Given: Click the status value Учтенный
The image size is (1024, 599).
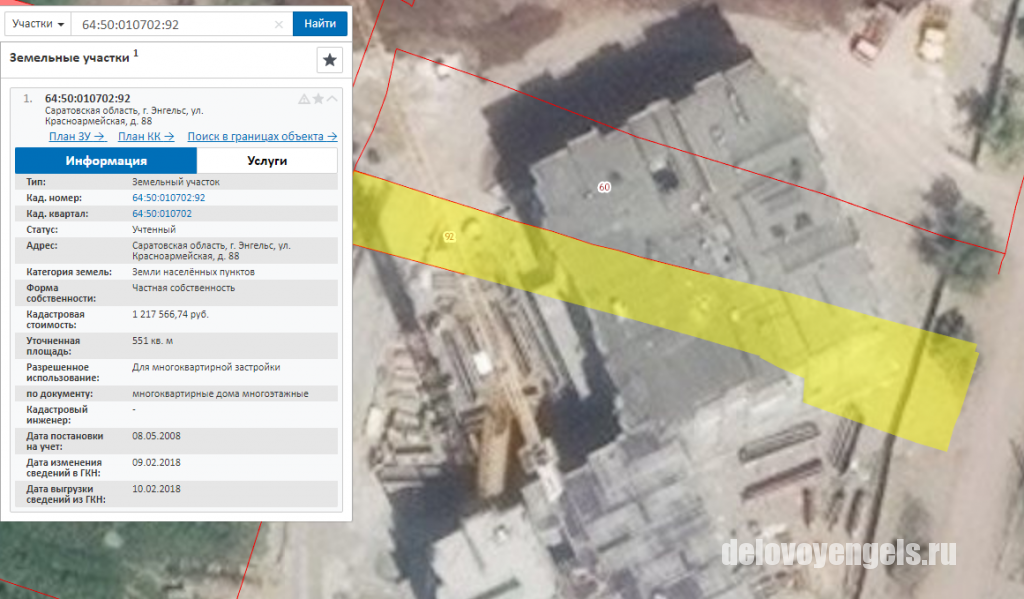Looking at the screenshot, I should [153, 230].
